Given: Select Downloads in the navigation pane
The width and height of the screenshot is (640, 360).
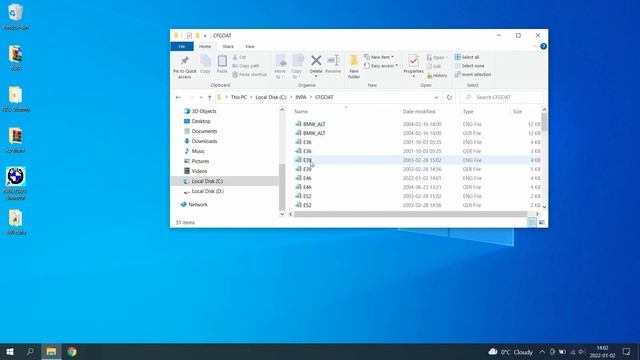Looking at the screenshot, I should (x=204, y=141).
